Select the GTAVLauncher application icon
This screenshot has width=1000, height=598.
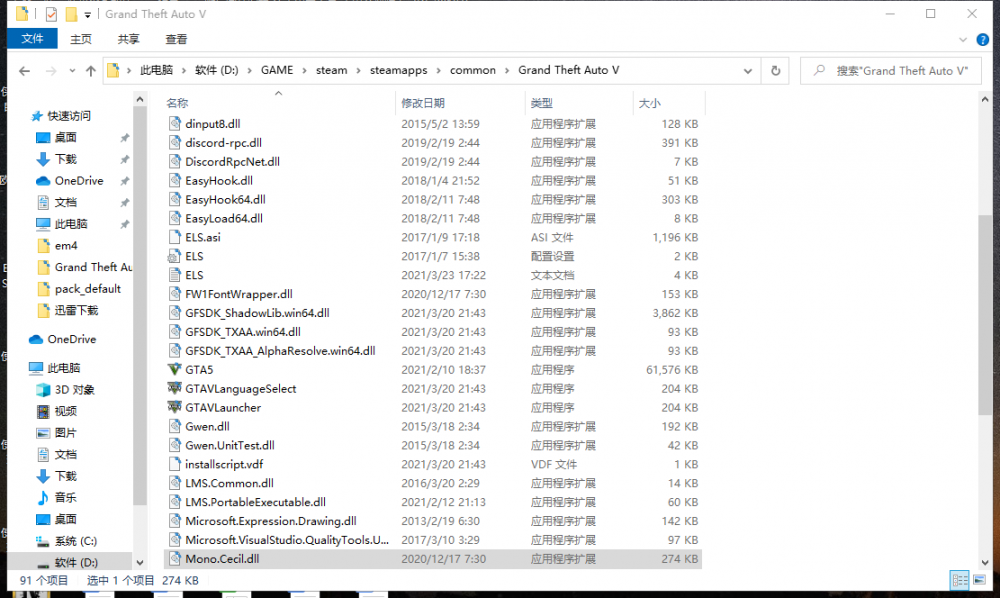[176, 408]
